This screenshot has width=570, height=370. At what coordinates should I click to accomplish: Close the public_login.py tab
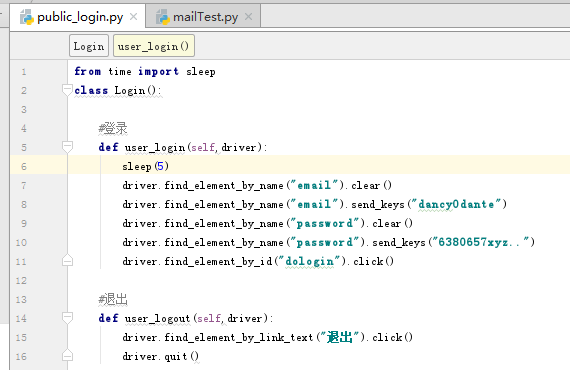click(133, 17)
